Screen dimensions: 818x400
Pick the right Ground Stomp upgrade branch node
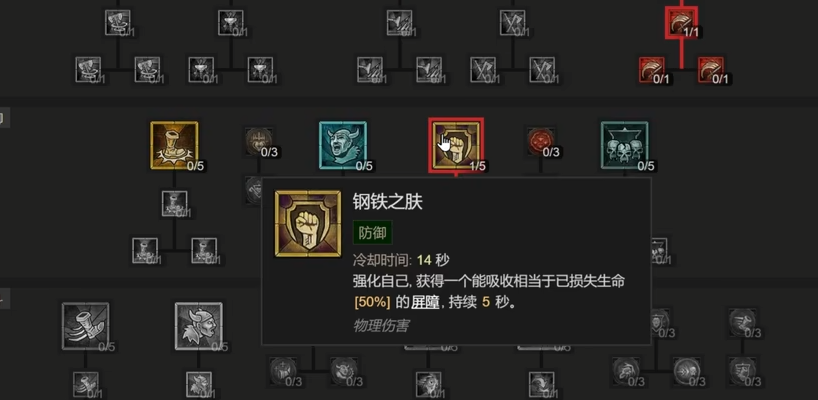204,250
